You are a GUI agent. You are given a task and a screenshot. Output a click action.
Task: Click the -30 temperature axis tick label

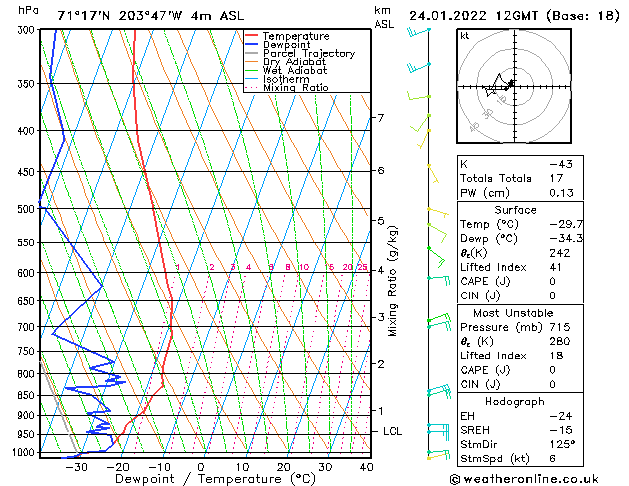click(76, 467)
